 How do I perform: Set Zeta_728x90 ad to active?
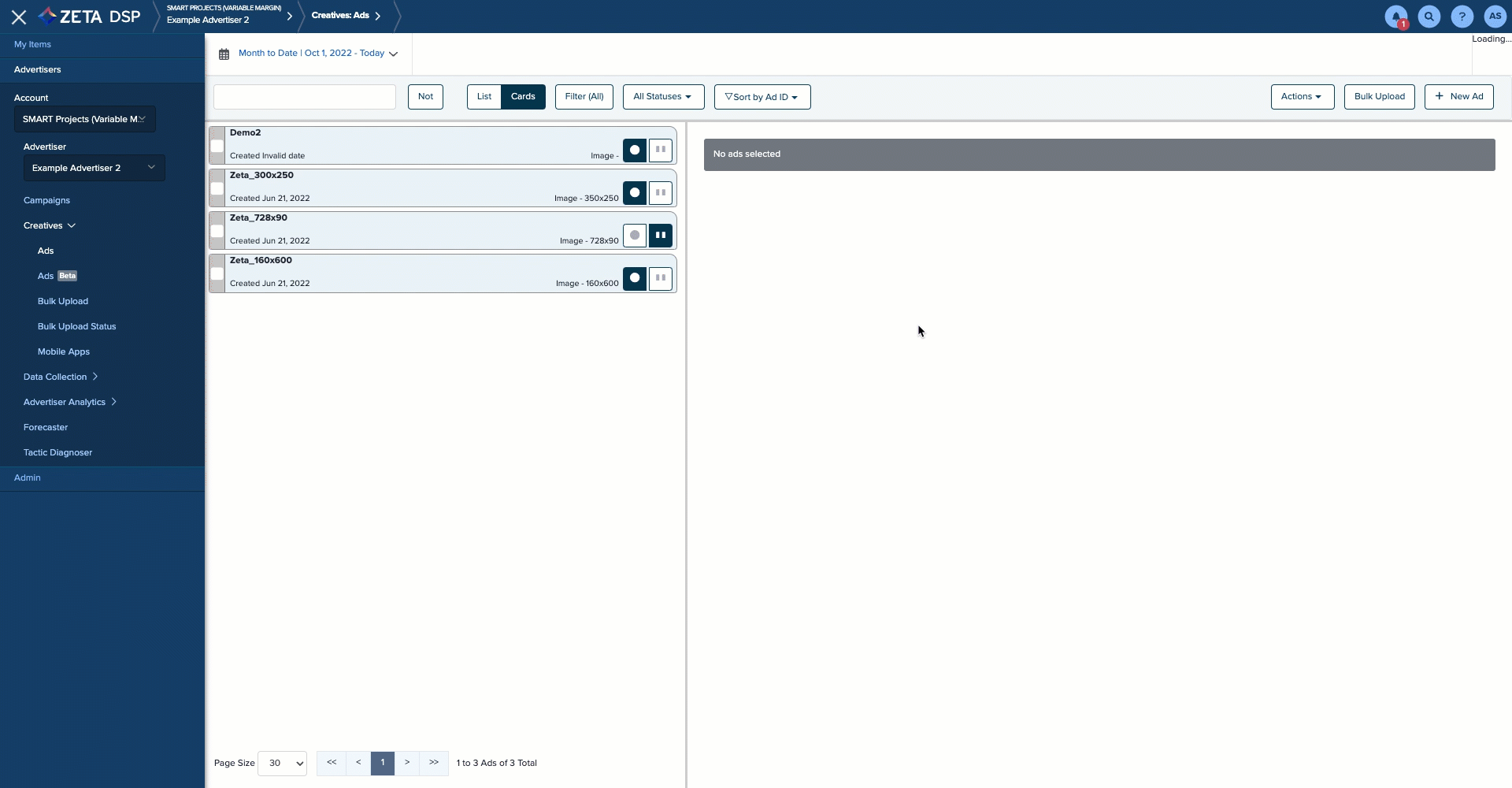coord(634,235)
